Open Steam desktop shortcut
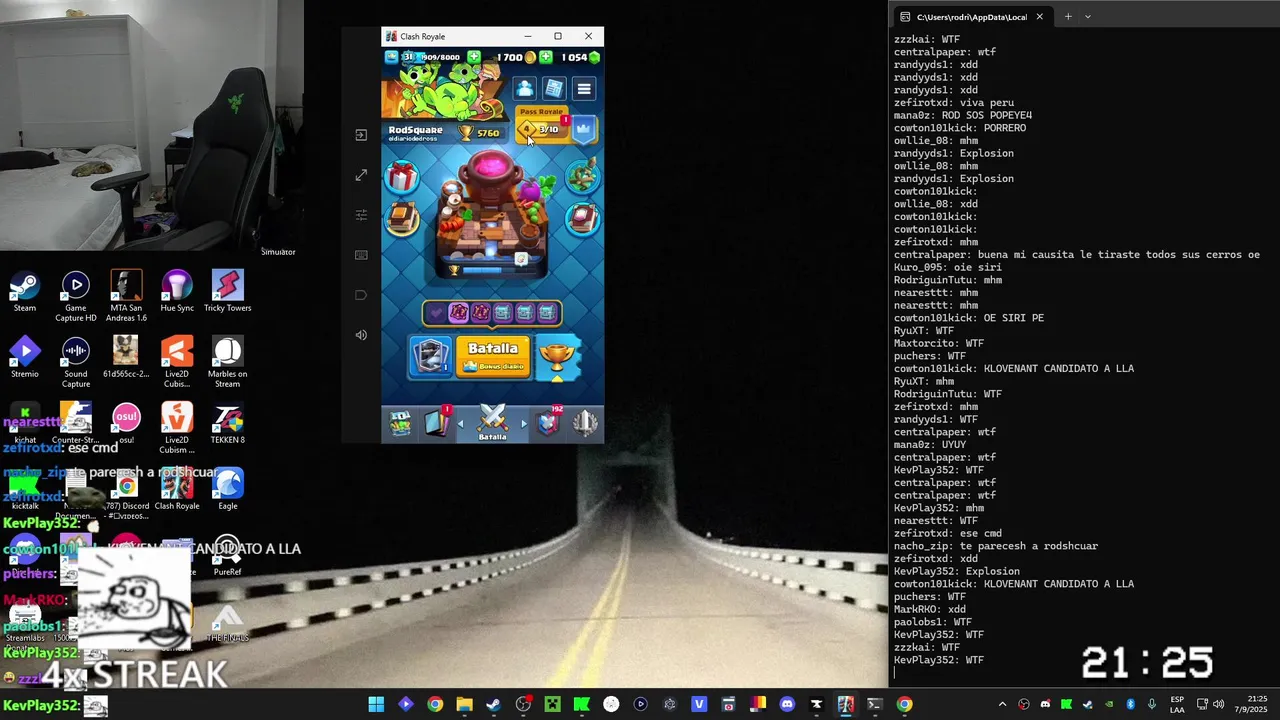 (25, 291)
